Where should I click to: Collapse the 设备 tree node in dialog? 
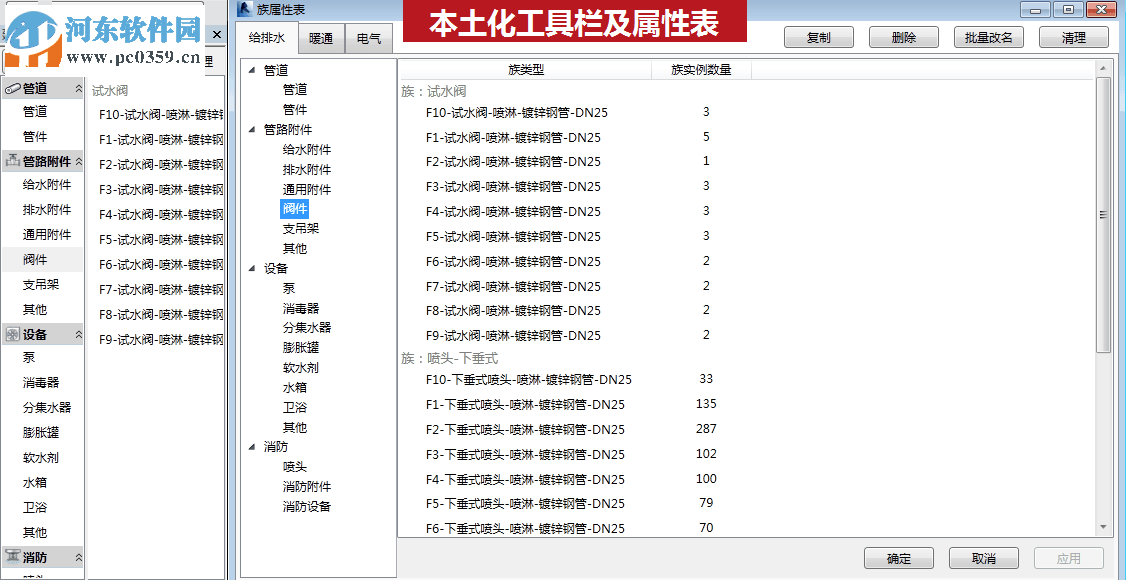coord(252,268)
